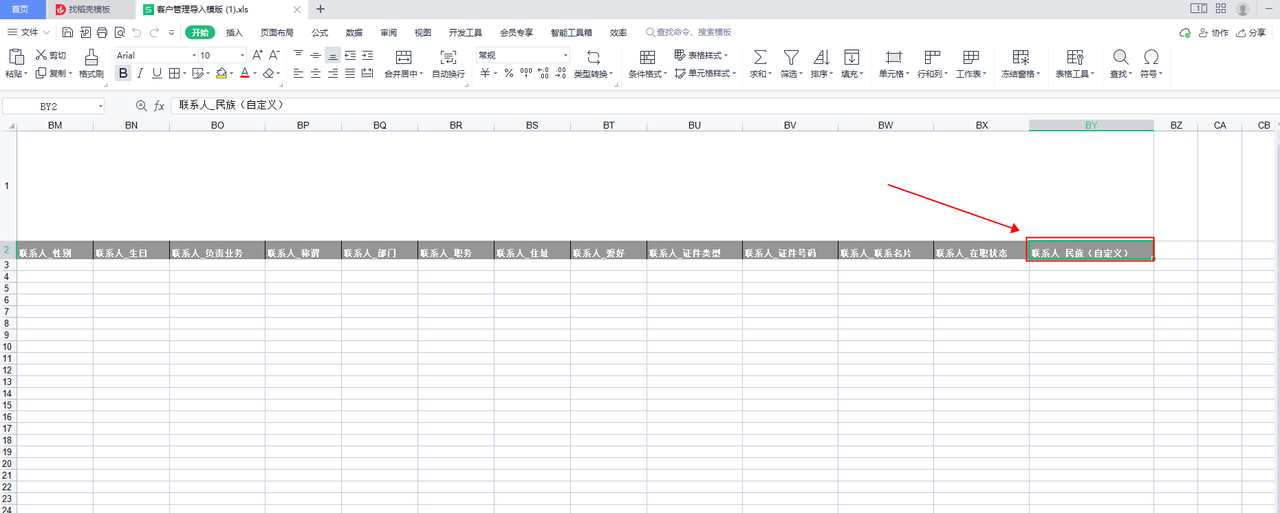The image size is (1280, 513).
Task: Toggle left text alignment
Action: click(298, 73)
